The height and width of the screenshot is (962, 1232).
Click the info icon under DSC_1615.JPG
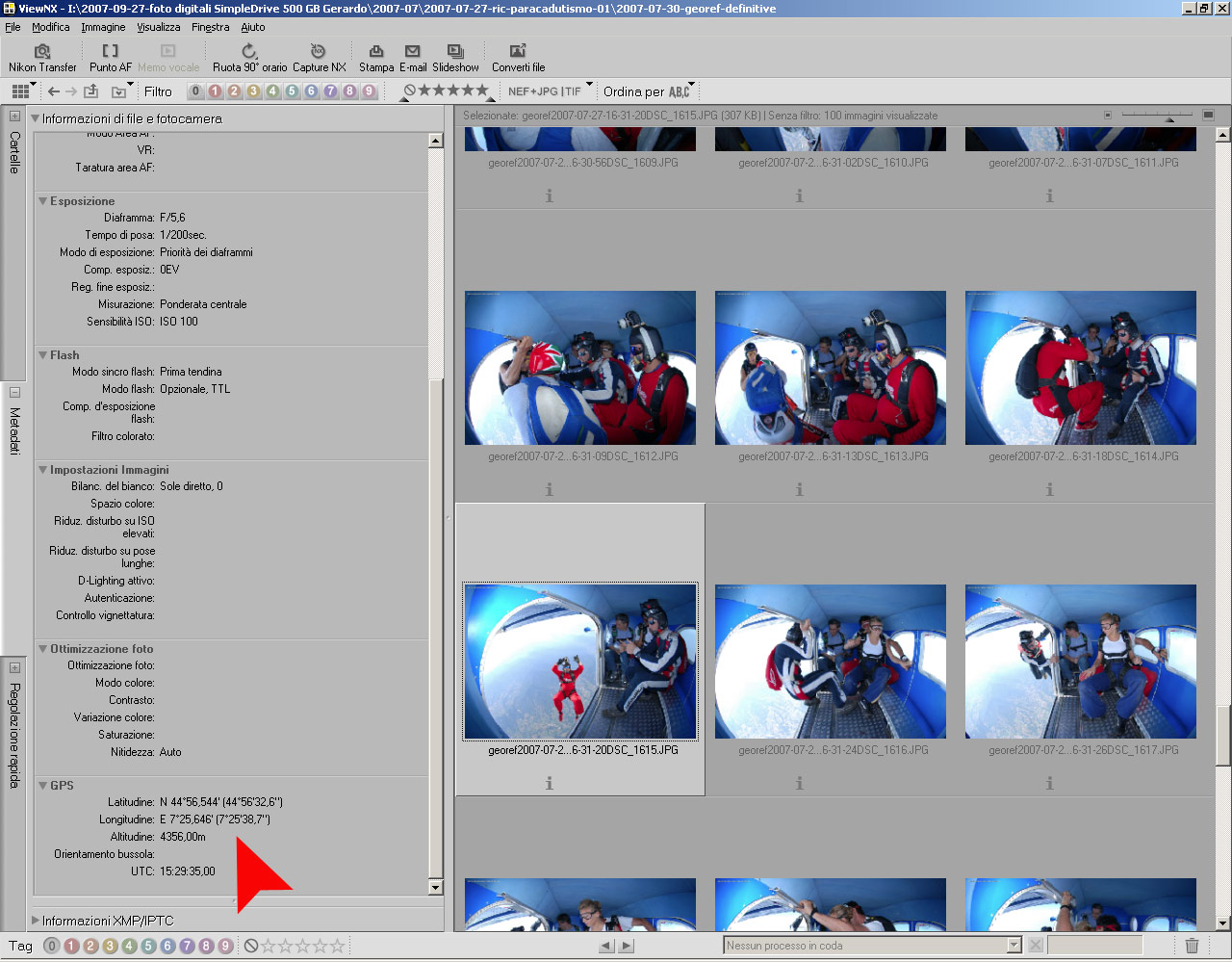pos(550,783)
